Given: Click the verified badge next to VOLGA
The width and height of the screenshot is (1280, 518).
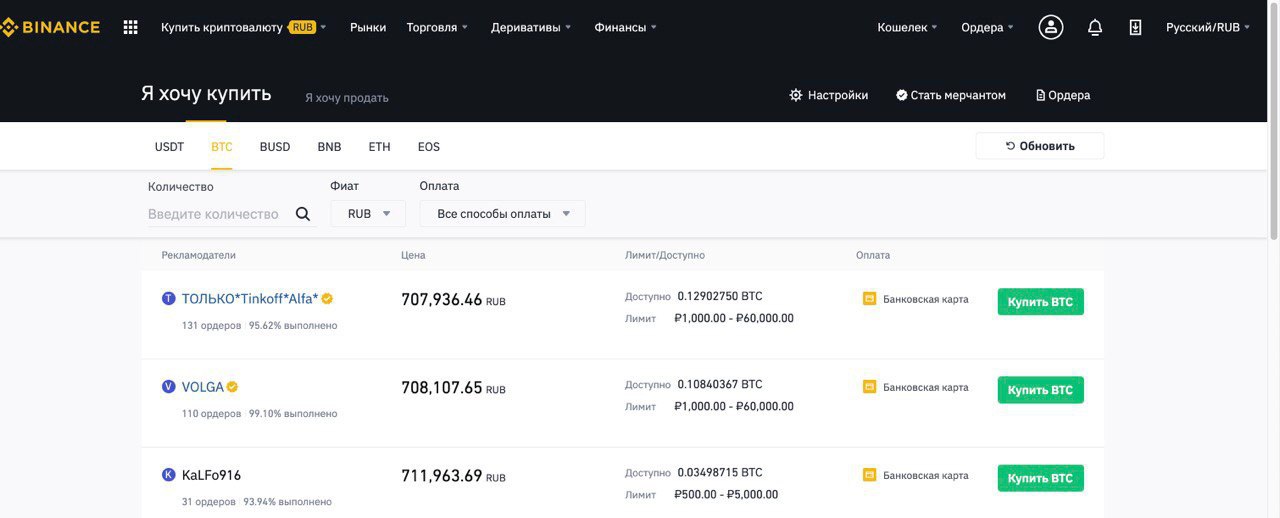Looking at the screenshot, I should [x=232, y=387].
